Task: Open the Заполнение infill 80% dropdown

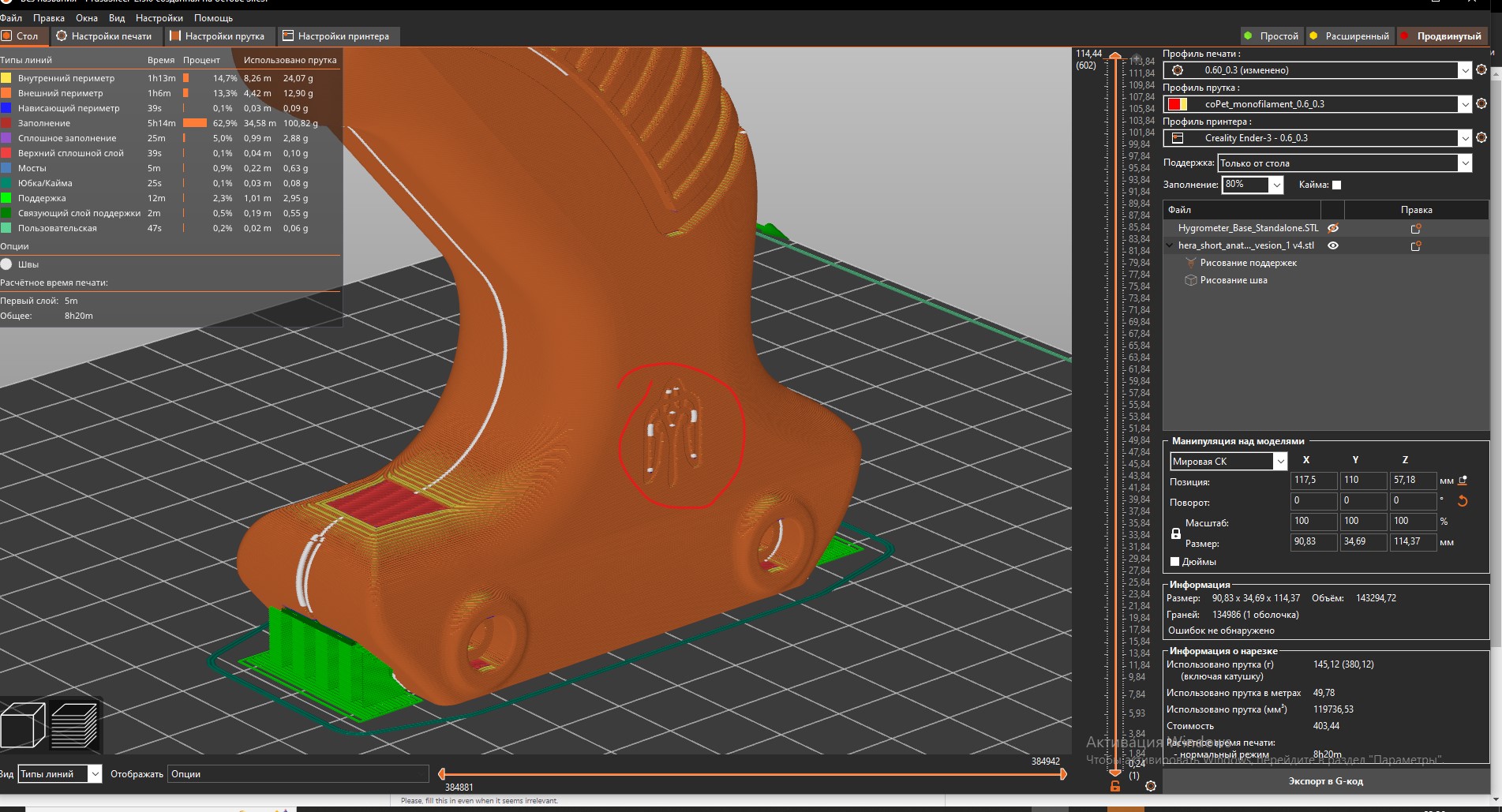Action: coord(1253,185)
